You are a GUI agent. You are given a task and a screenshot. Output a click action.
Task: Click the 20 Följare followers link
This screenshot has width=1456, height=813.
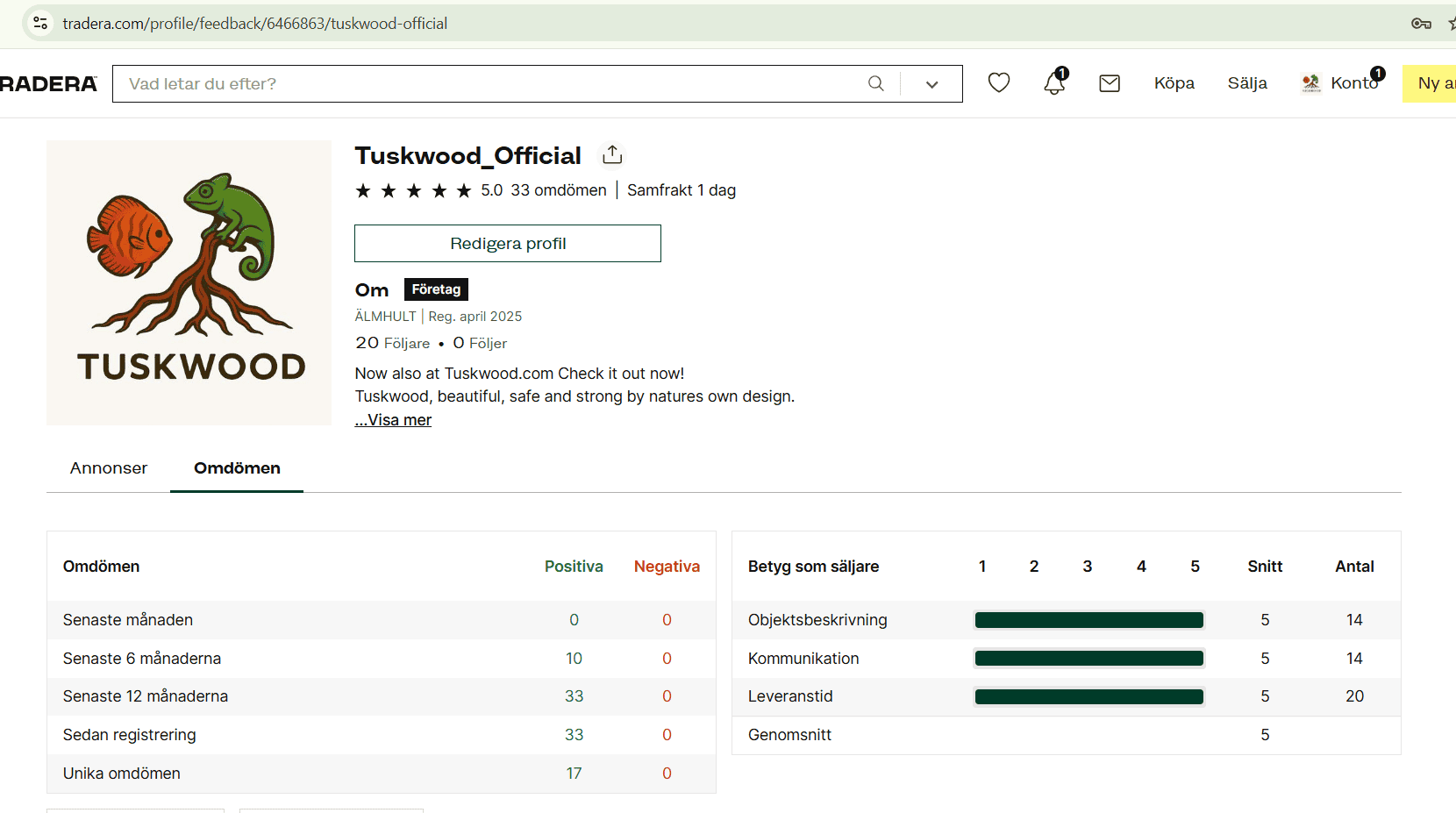(392, 343)
